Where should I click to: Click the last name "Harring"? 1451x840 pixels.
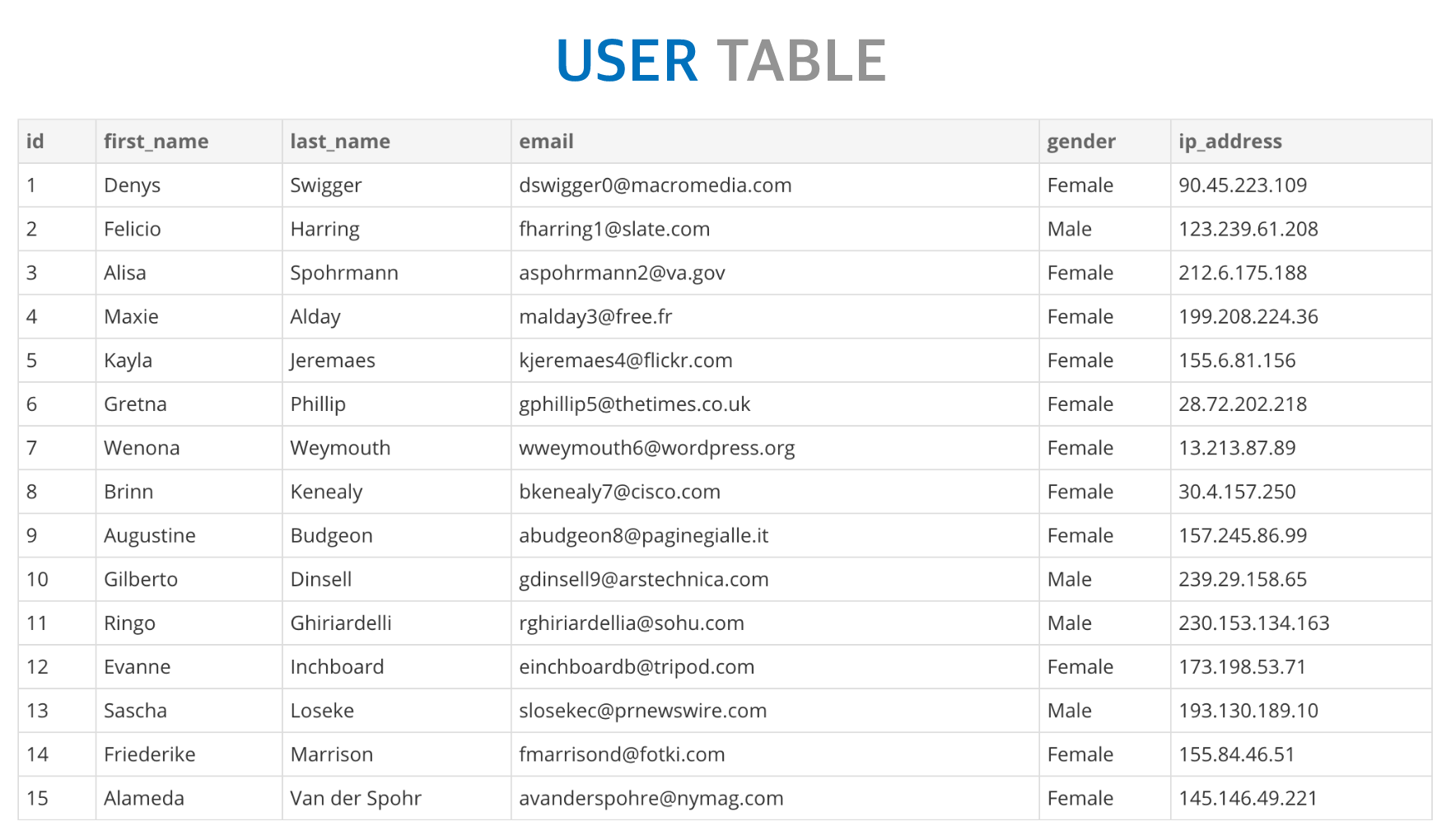[x=325, y=229]
